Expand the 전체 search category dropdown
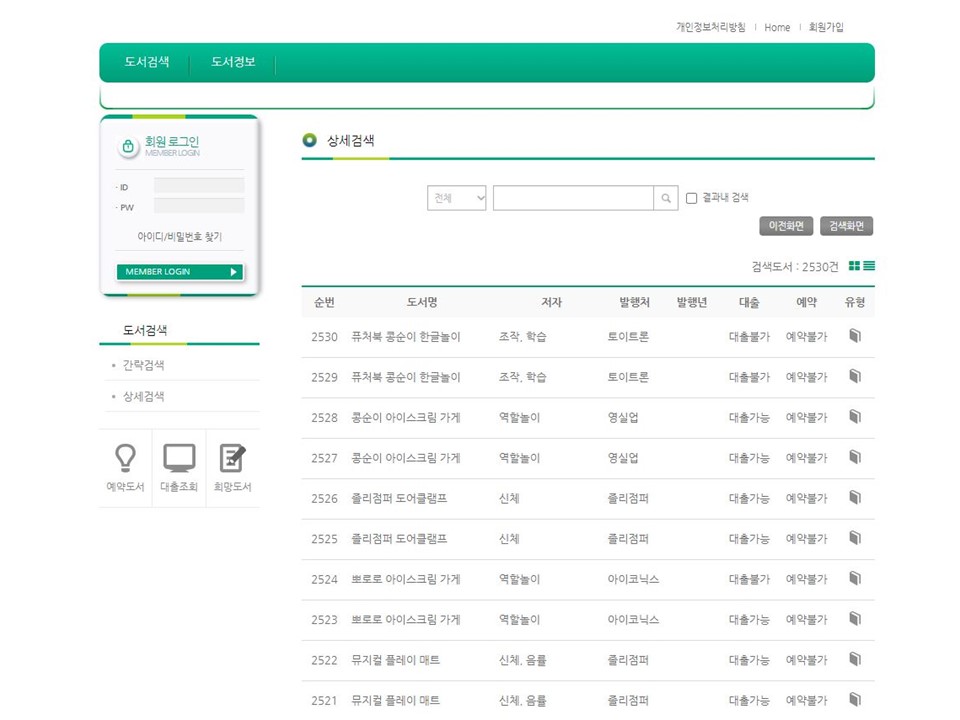960x720 pixels. [x=457, y=198]
